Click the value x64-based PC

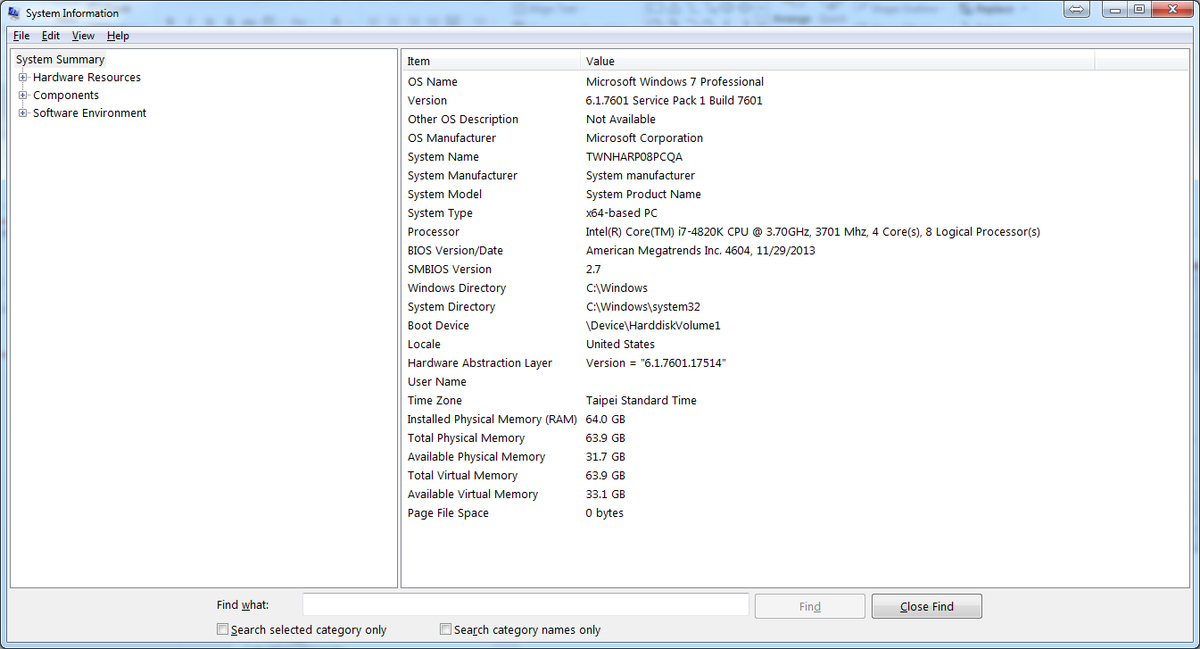621,213
